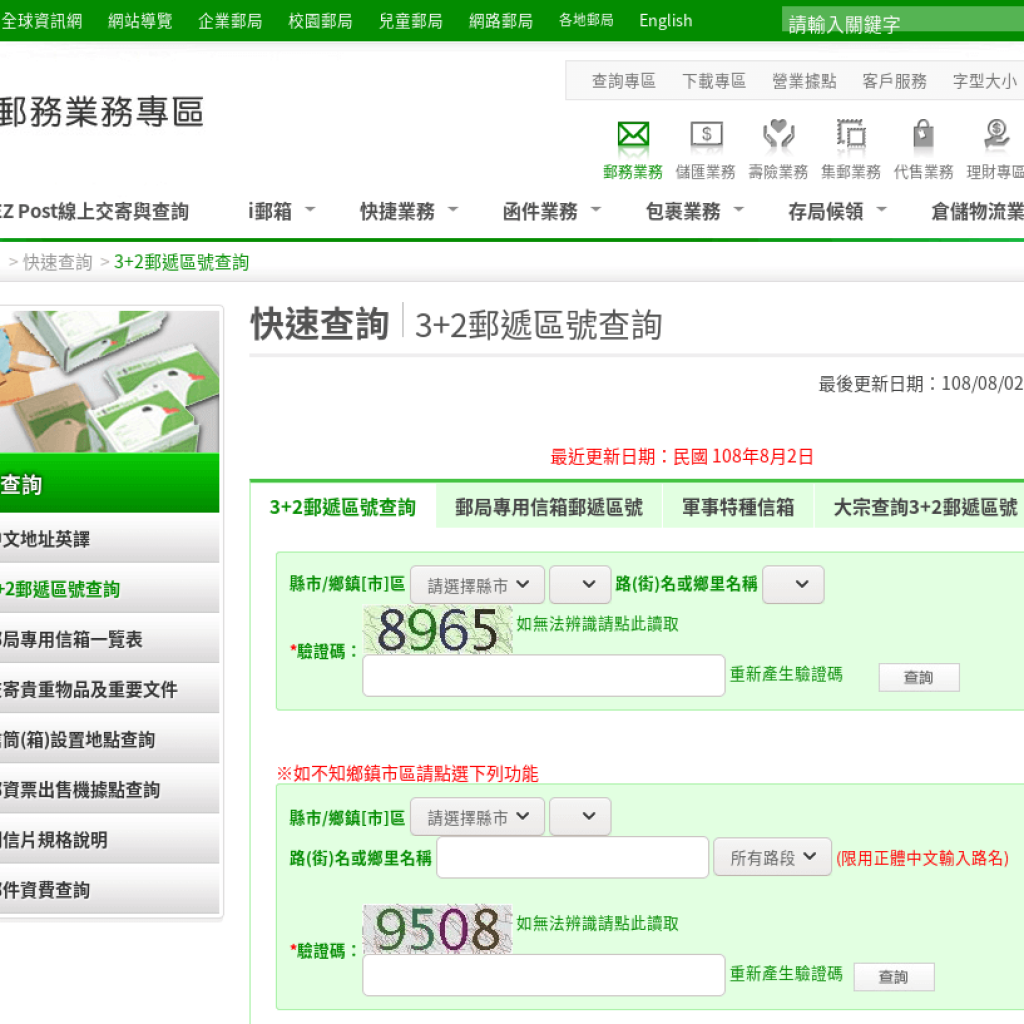Open the 代售業務 shopping bag icon
Image resolution: width=1024 pixels, height=1024 pixels.
click(x=923, y=135)
